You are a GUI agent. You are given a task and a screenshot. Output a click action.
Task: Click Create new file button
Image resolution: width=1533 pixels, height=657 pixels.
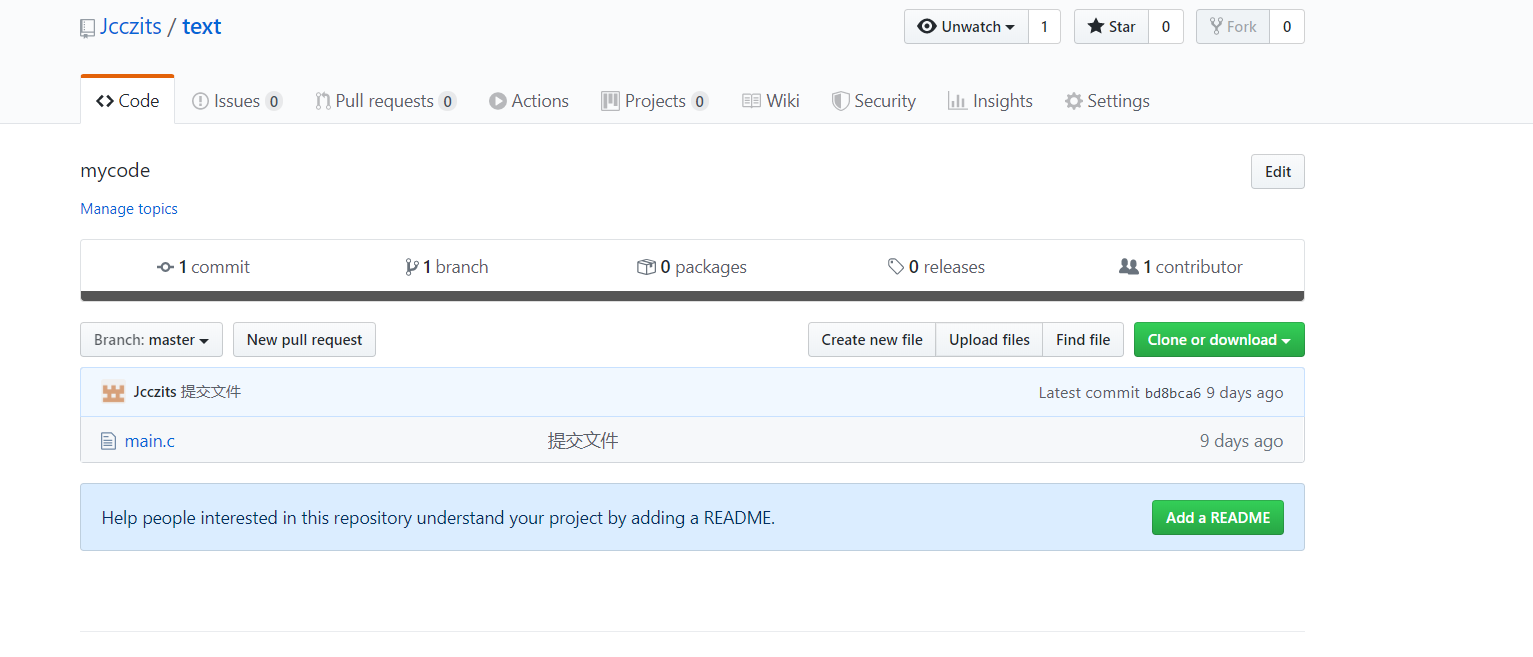pos(872,340)
